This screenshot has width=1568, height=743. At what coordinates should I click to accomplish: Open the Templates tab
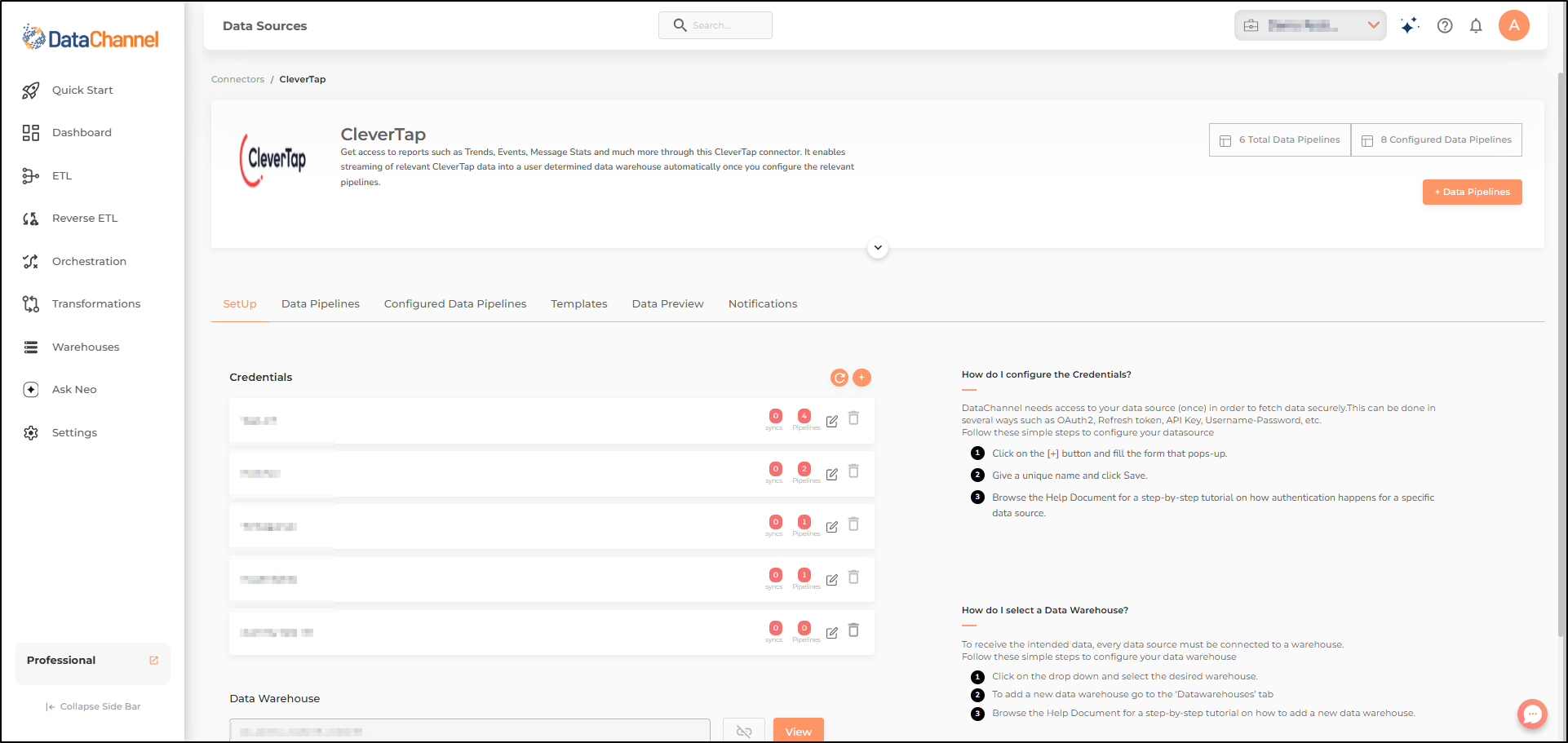click(579, 304)
